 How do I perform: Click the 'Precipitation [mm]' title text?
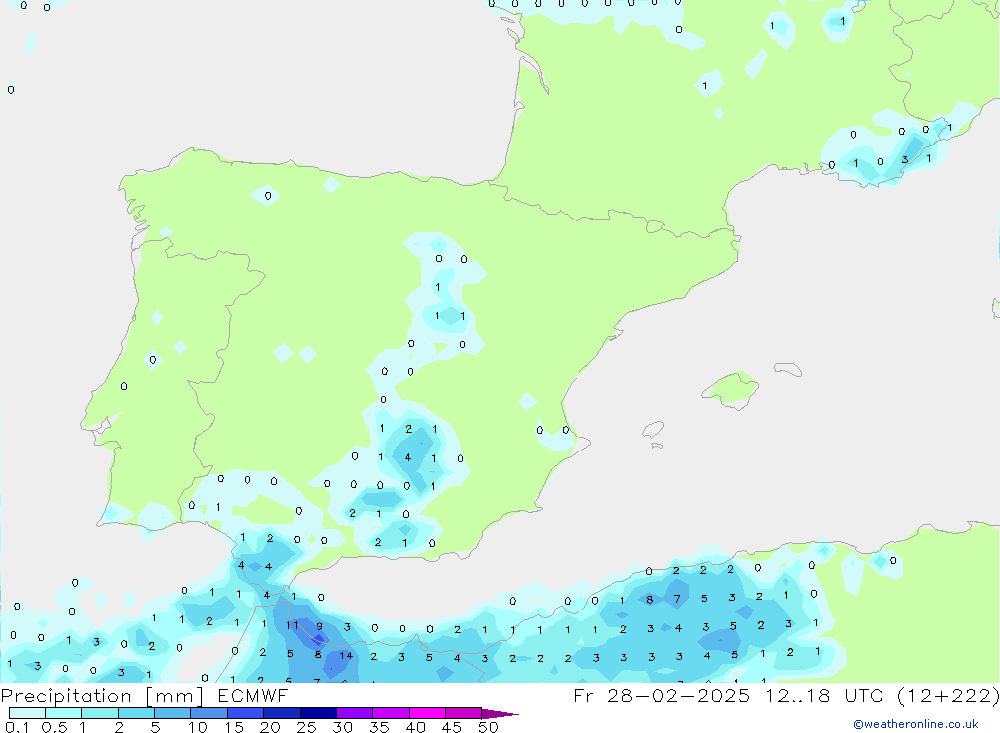[x=102, y=696]
